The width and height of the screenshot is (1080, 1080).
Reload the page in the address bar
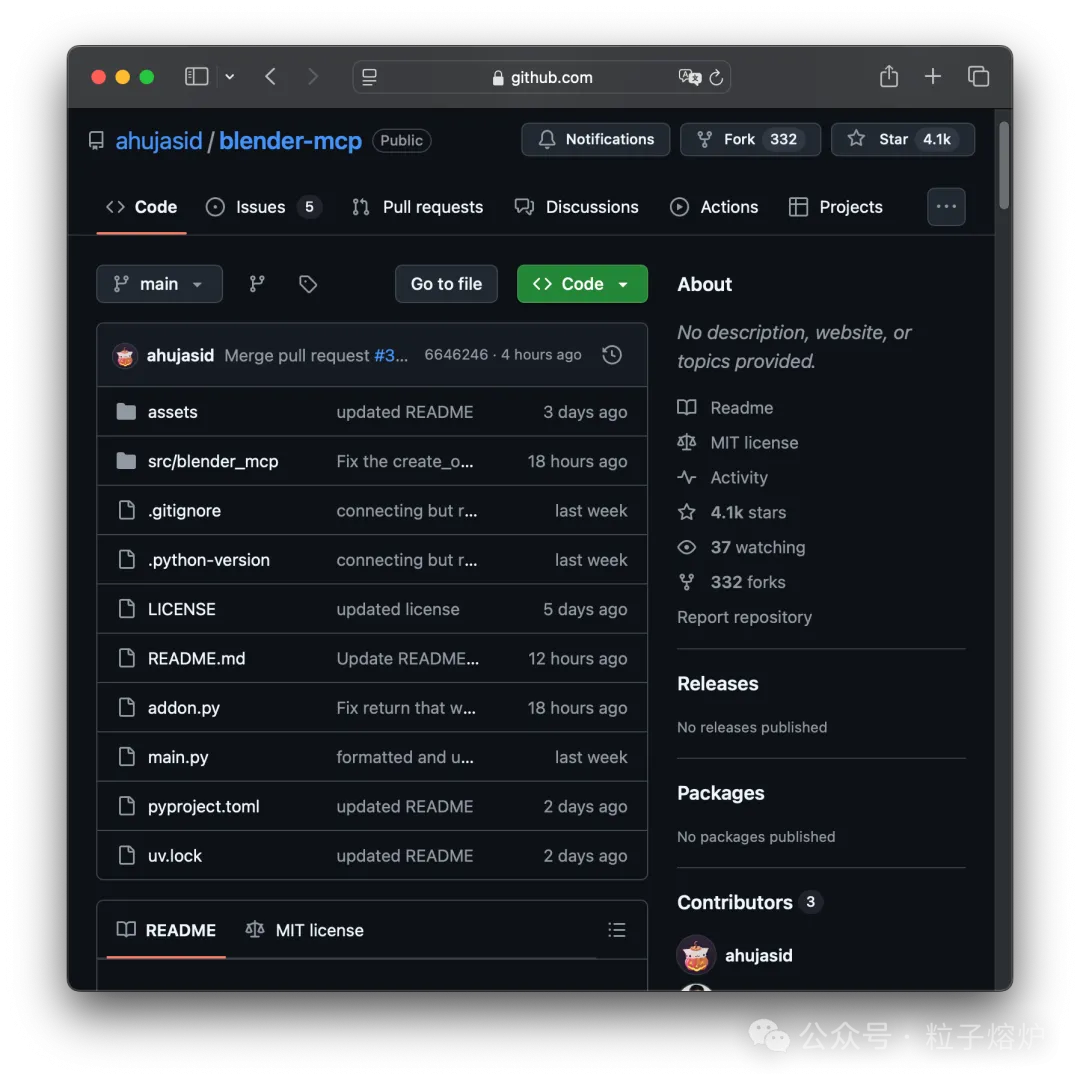point(716,77)
